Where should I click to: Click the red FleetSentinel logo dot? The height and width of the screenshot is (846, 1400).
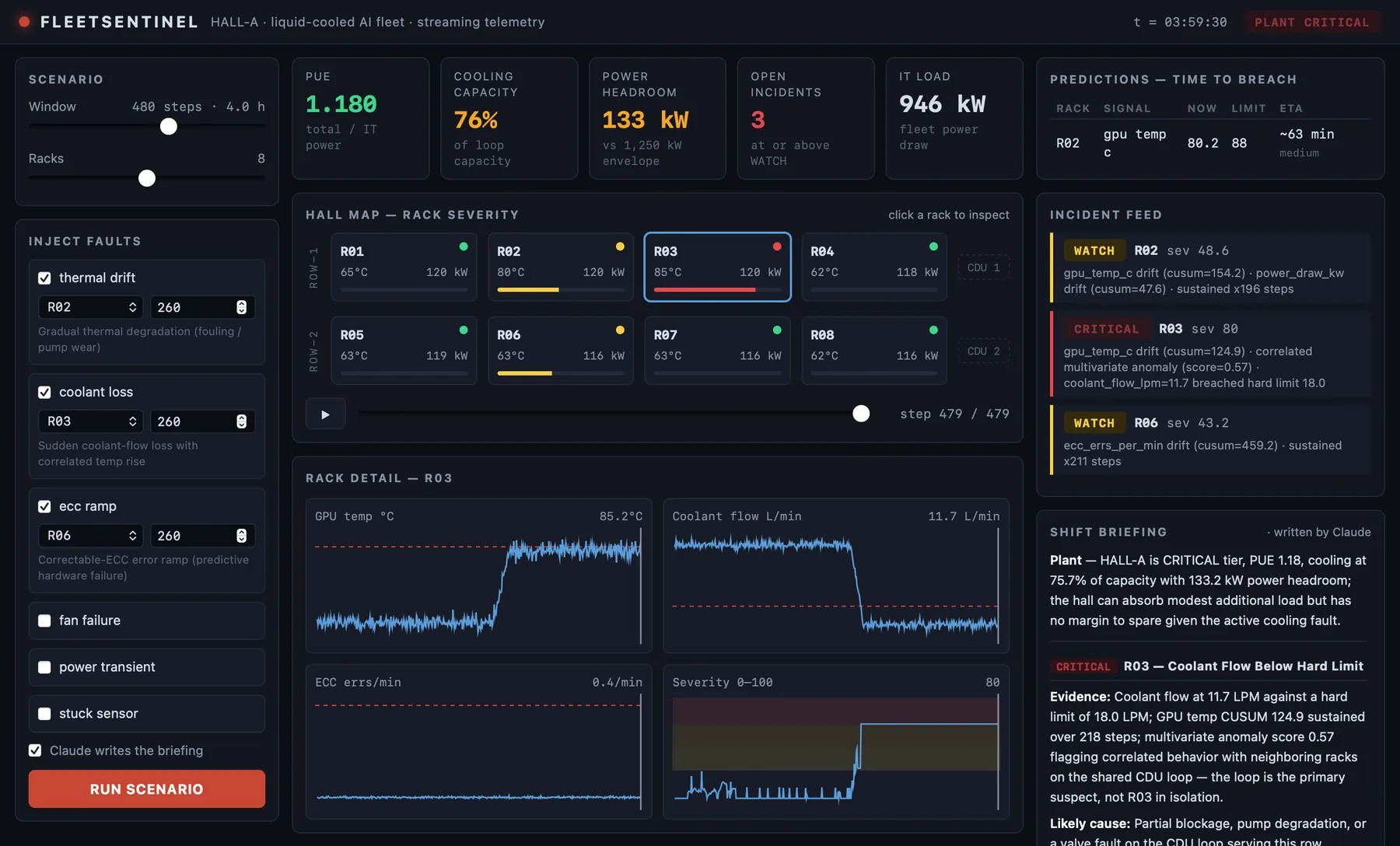(24, 22)
